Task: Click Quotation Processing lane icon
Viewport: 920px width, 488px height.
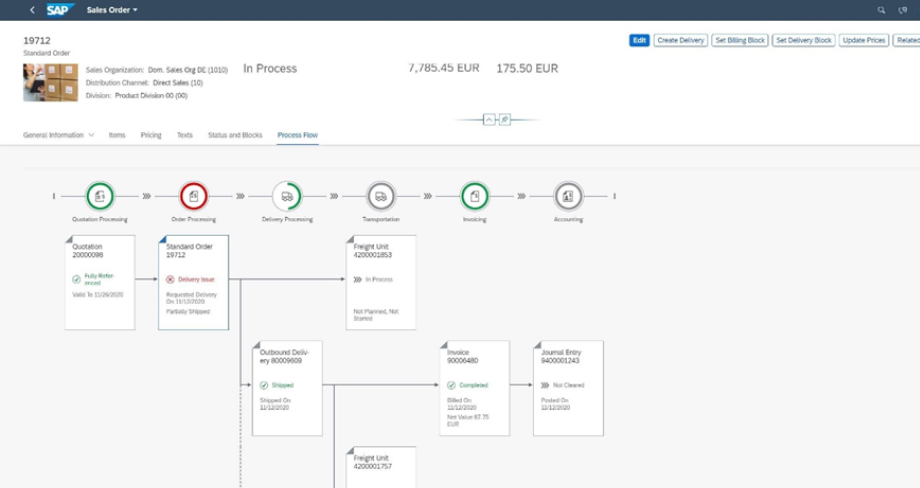Action: (x=100, y=196)
